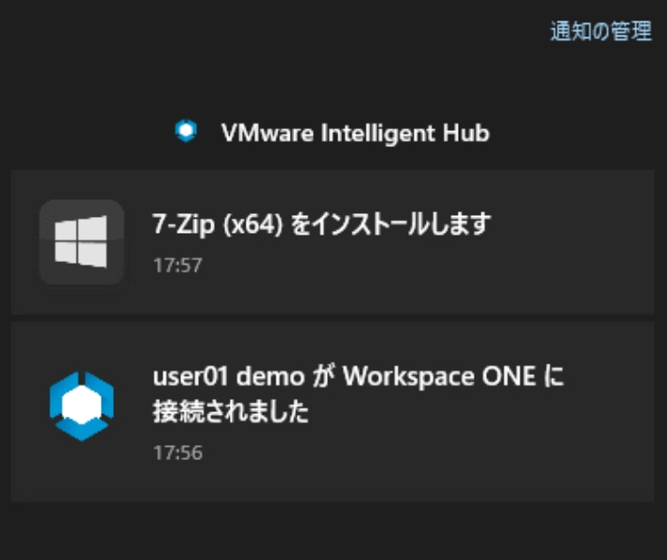Open the user01 demo Workspace ONE notification text
The height and width of the screenshot is (560, 667).
click(x=358, y=394)
